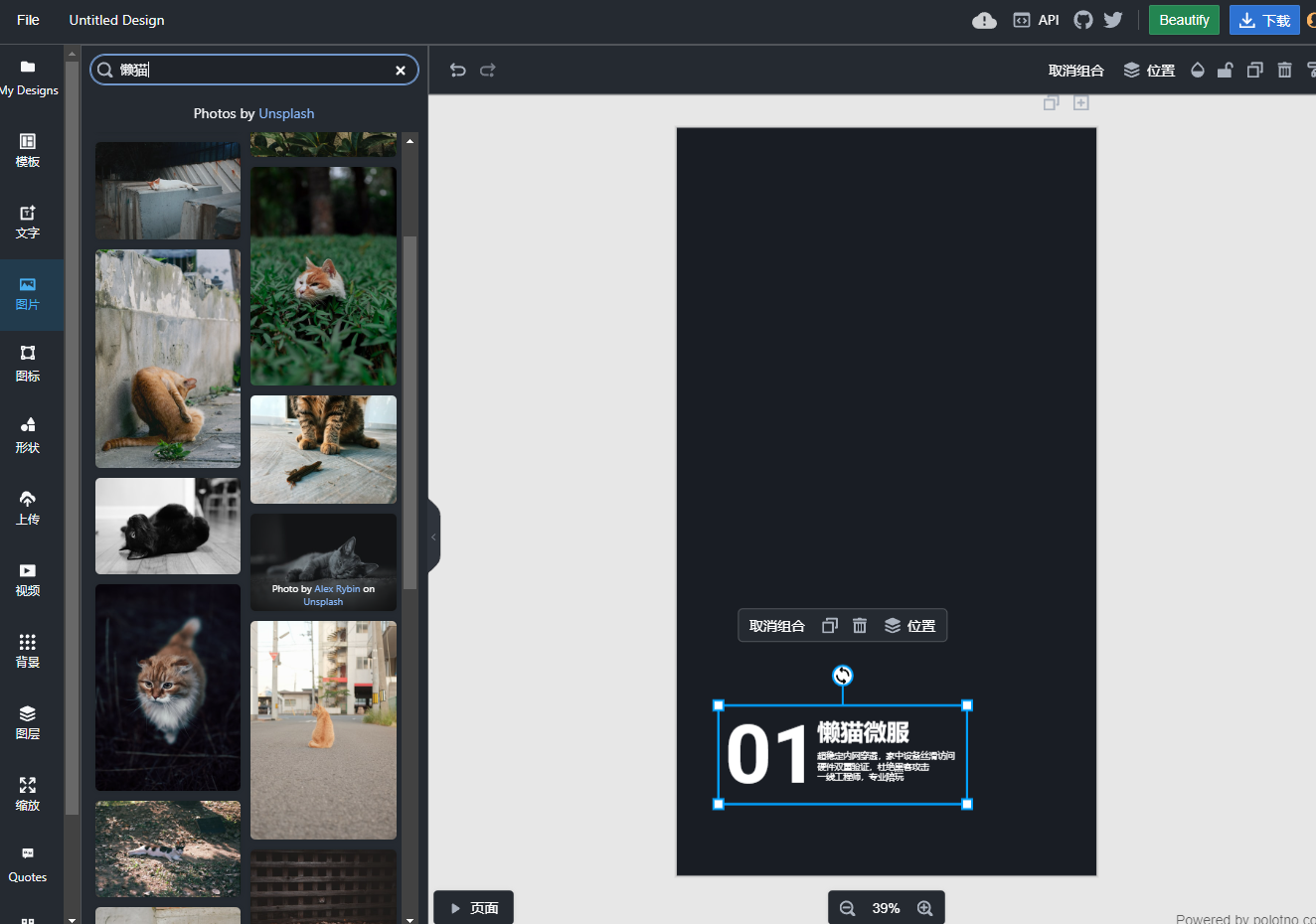Select the tabby cat with lizard photo
1316x924 pixels.
coord(323,449)
